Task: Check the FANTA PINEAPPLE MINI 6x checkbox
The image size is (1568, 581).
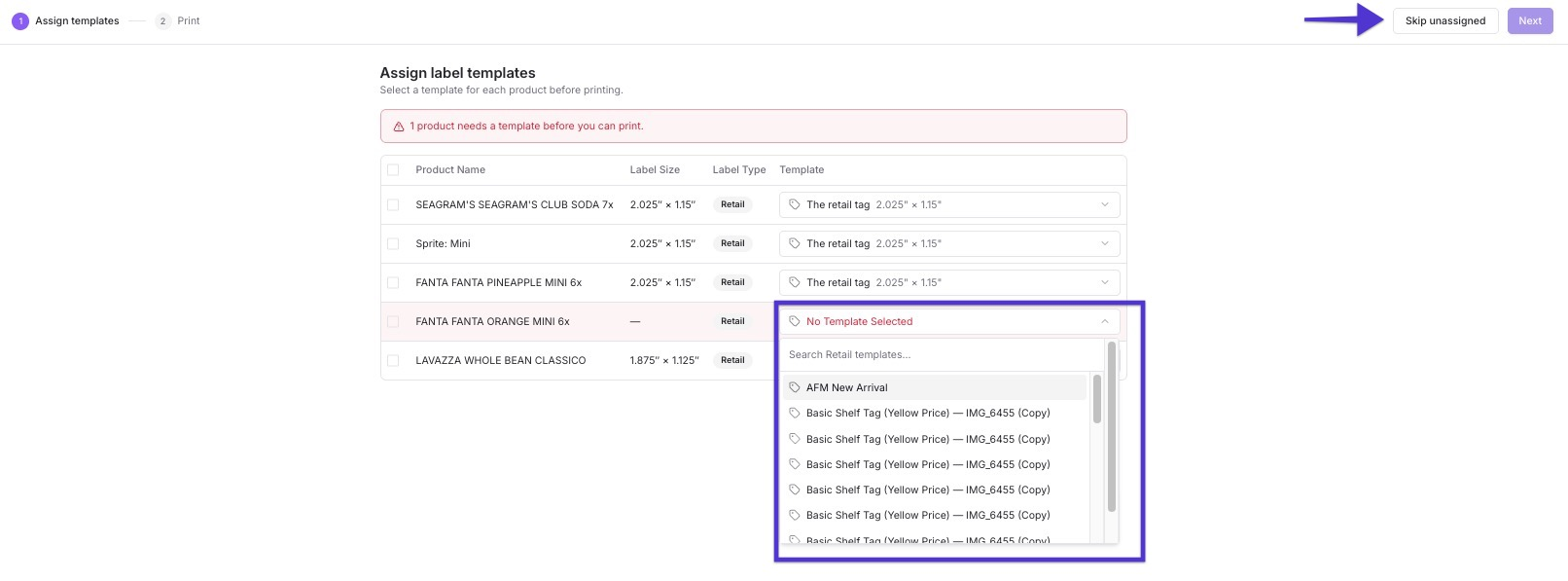Action: (393, 282)
